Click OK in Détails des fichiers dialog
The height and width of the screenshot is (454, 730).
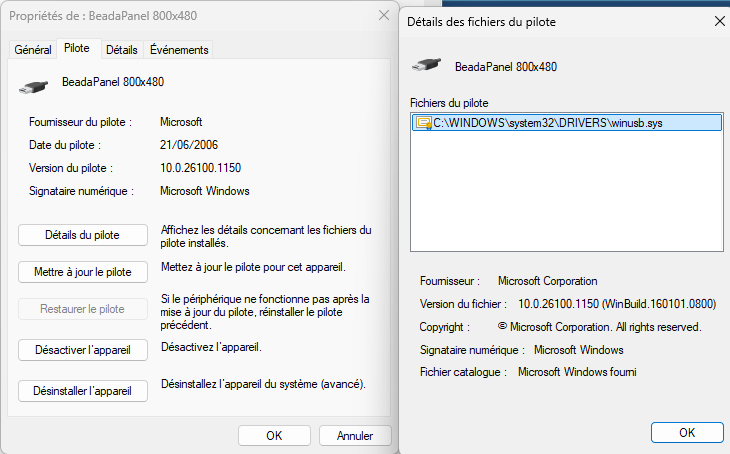pos(687,433)
